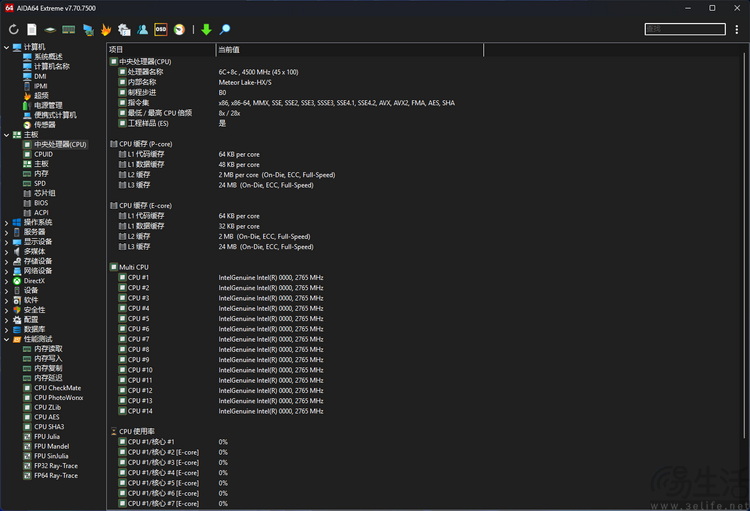Screen dimensions: 750x511
Task: Select 计算机名称 in the tree
Action: [52, 67]
